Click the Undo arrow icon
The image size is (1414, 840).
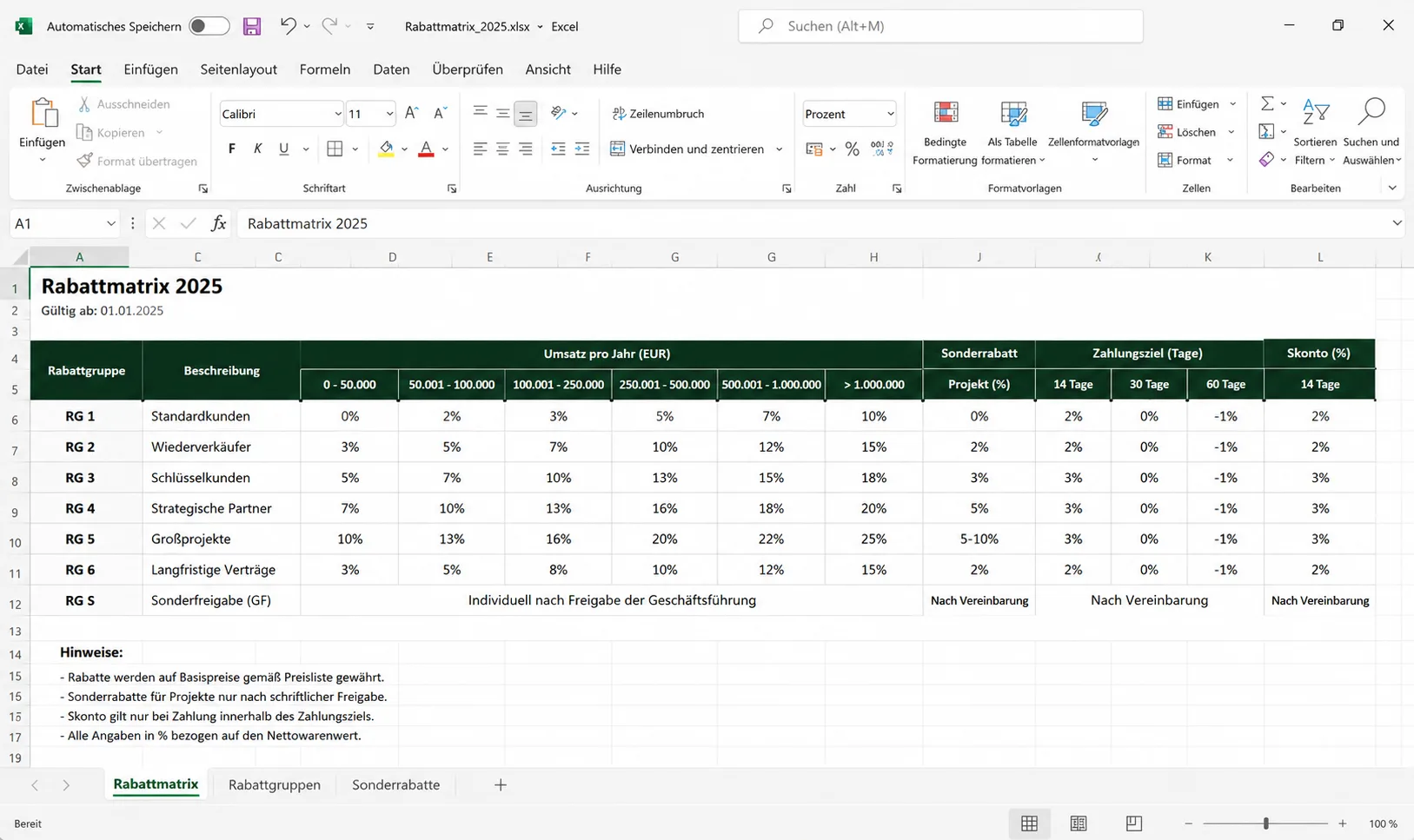(x=289, y=26)
